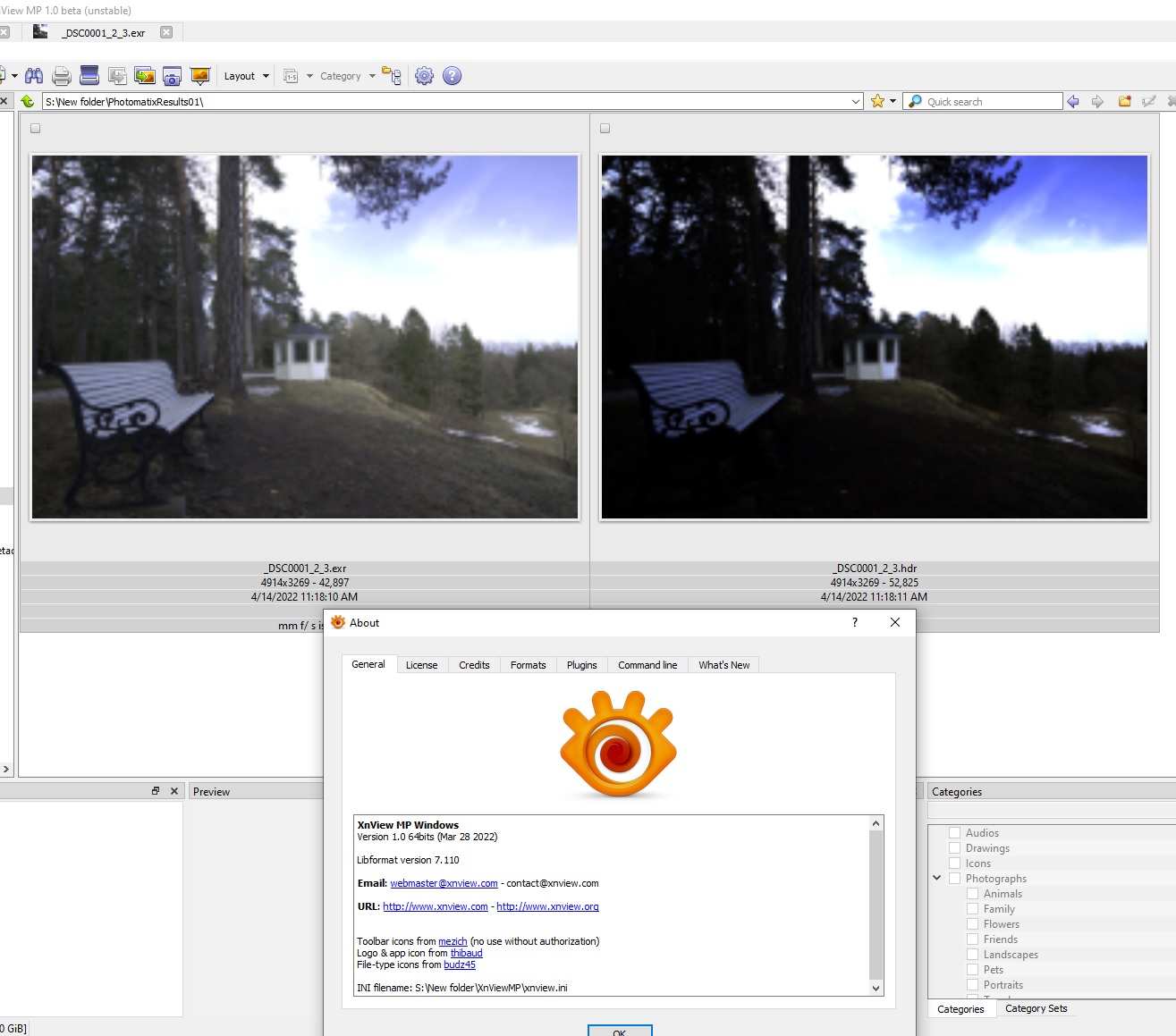
Task: Open the scanner Acquire tool
Action: (x=89, y=76)
